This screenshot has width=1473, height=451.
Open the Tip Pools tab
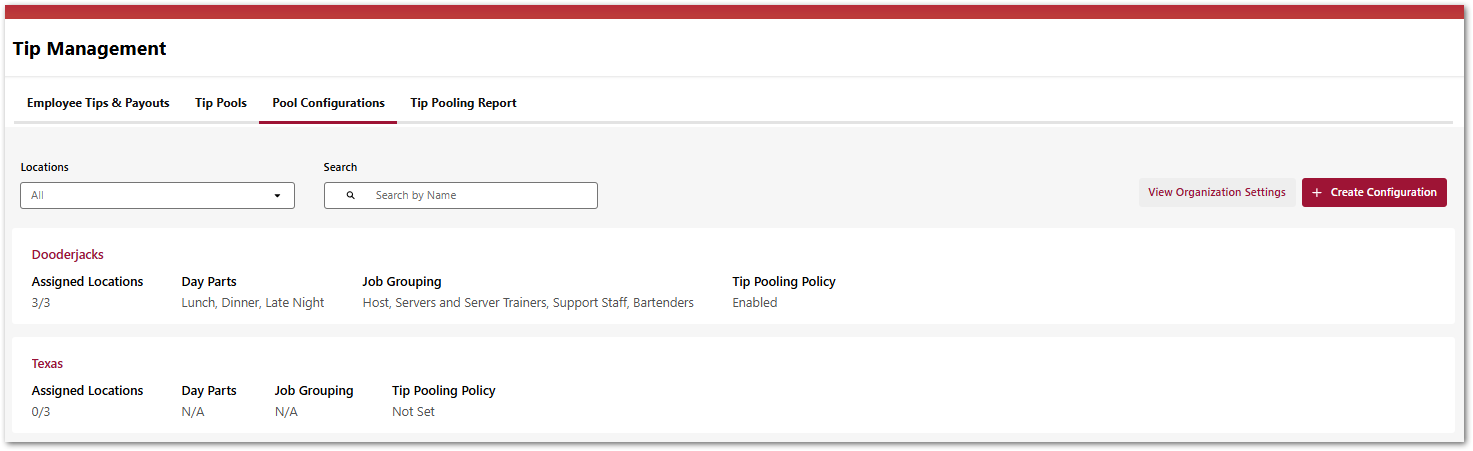221,103
